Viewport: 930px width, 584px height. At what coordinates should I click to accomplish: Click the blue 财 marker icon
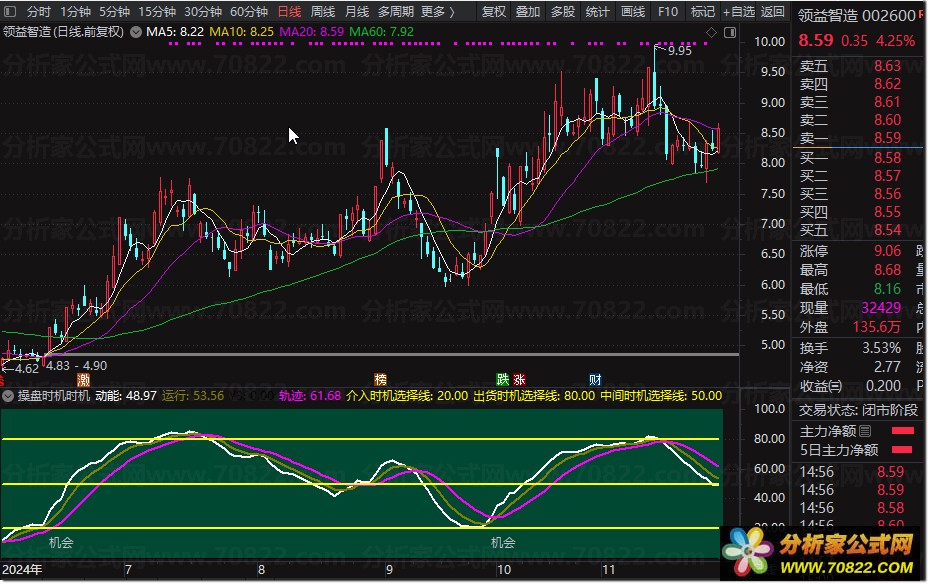coord(595,379)
